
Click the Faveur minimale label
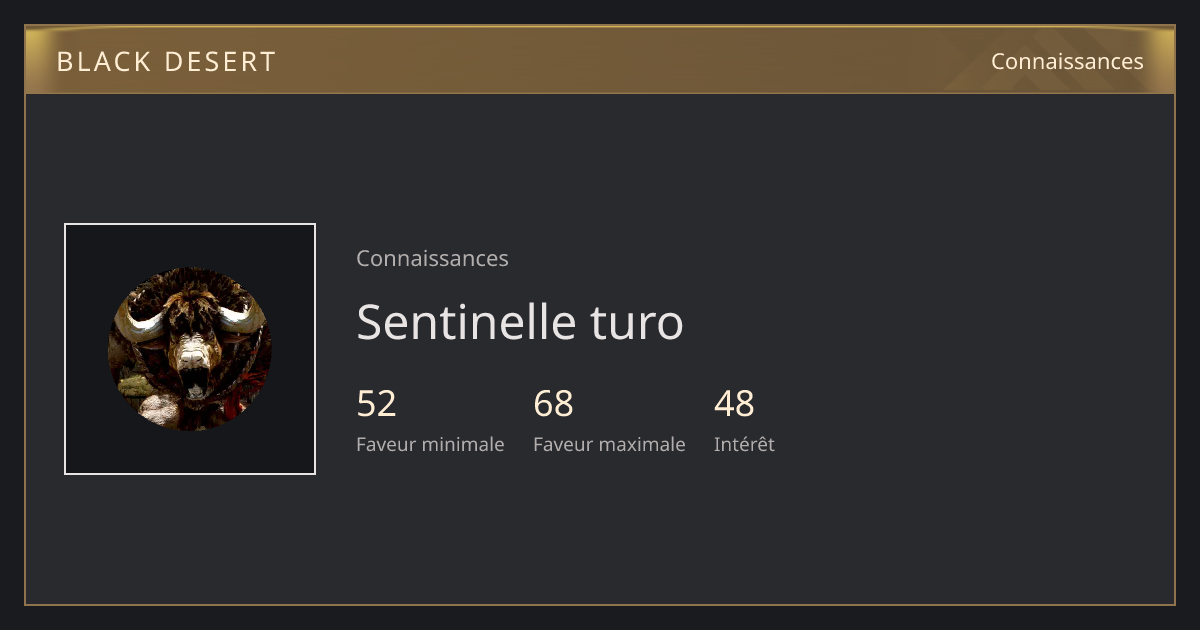coord(430,444)
